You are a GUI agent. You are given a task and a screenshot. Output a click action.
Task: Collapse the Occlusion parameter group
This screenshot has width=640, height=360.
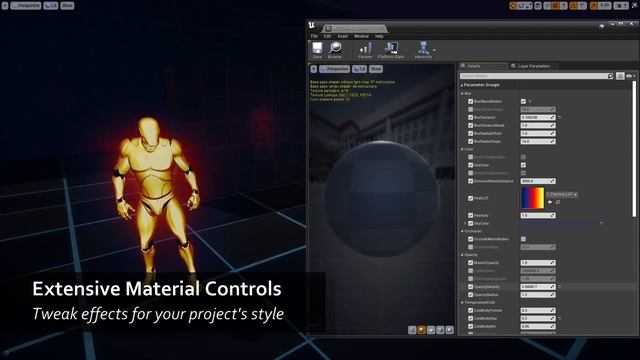pos(462,231)
